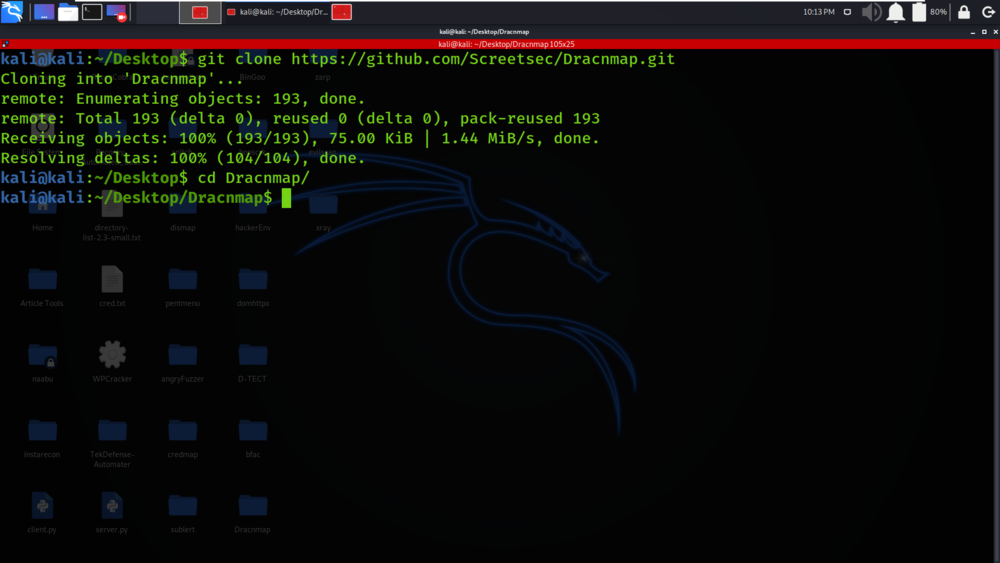Click the small icon left of red terminal title bar

(x=5, y=44)
